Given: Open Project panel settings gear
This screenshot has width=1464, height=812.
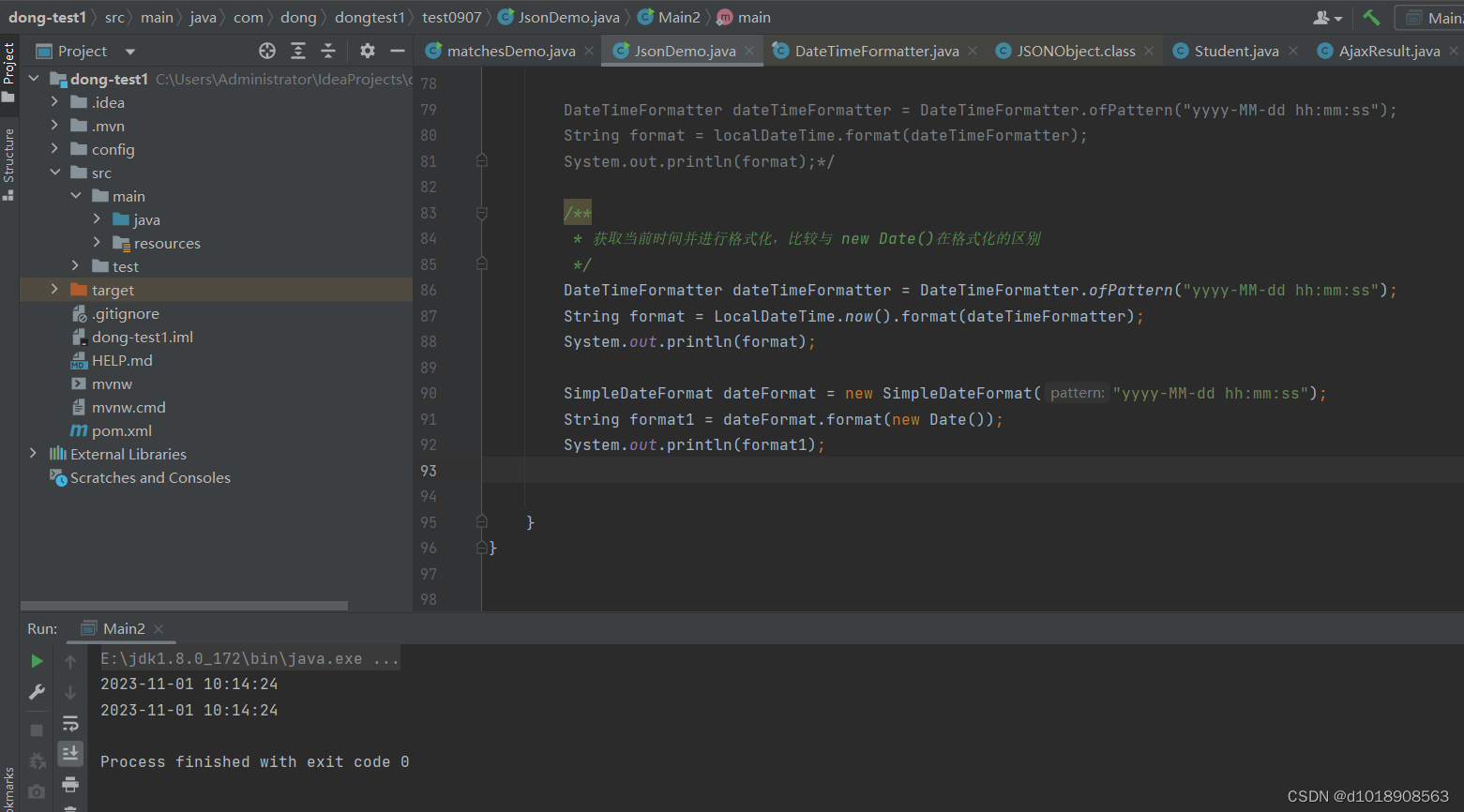Looking at the screenshot, I should pyautogui.click(x=368, y=51).
